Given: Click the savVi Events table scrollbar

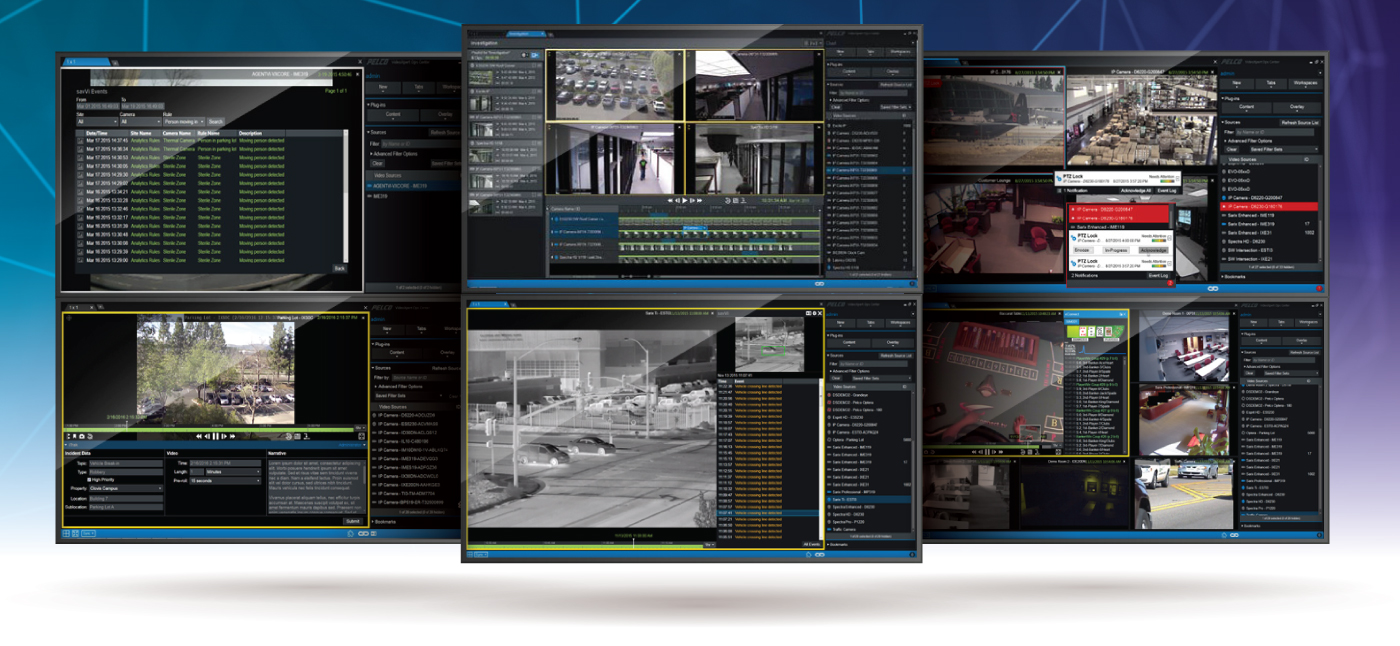Looking at the screenshot, I should pos(346,196).
